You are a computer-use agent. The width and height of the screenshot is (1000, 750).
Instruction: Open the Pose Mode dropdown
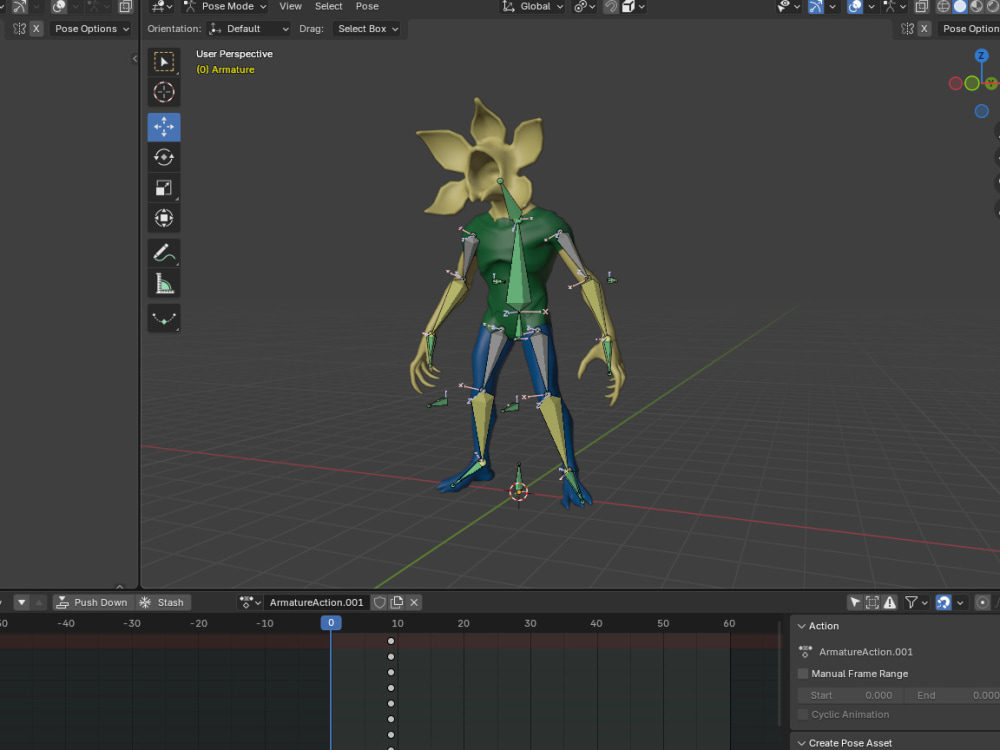pyautogui.click(x=225, y=6)
